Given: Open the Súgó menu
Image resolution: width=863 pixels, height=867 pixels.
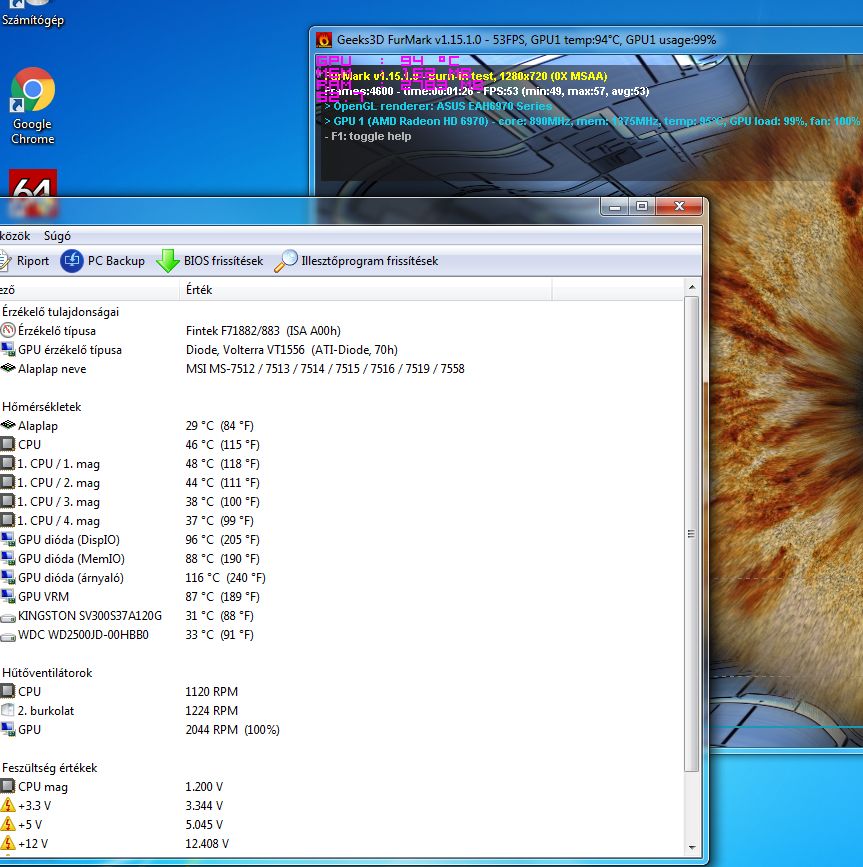Looking at the screenshot, I should pyautogui.click(x=57, y=236).
